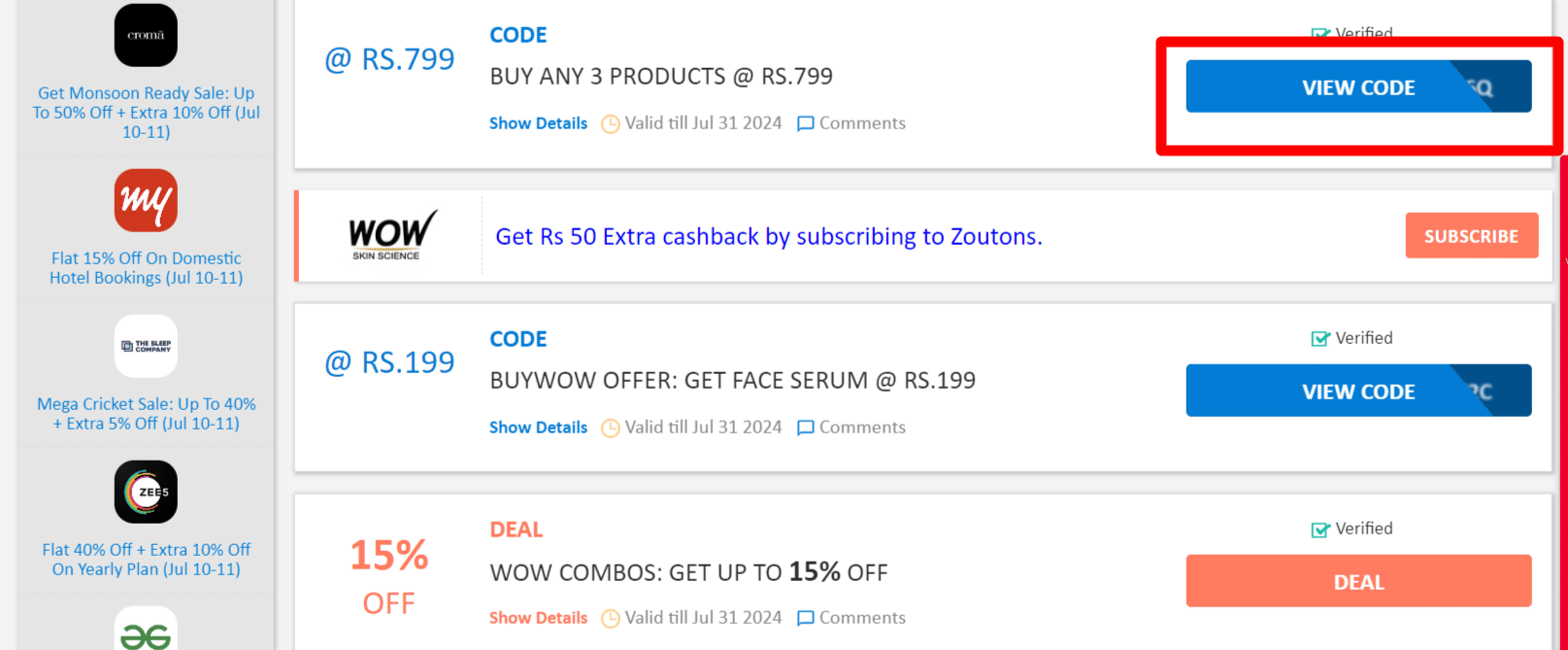Click the WOW Skin Science logo
1568x650 pixels.
click(x=390, y=234)
